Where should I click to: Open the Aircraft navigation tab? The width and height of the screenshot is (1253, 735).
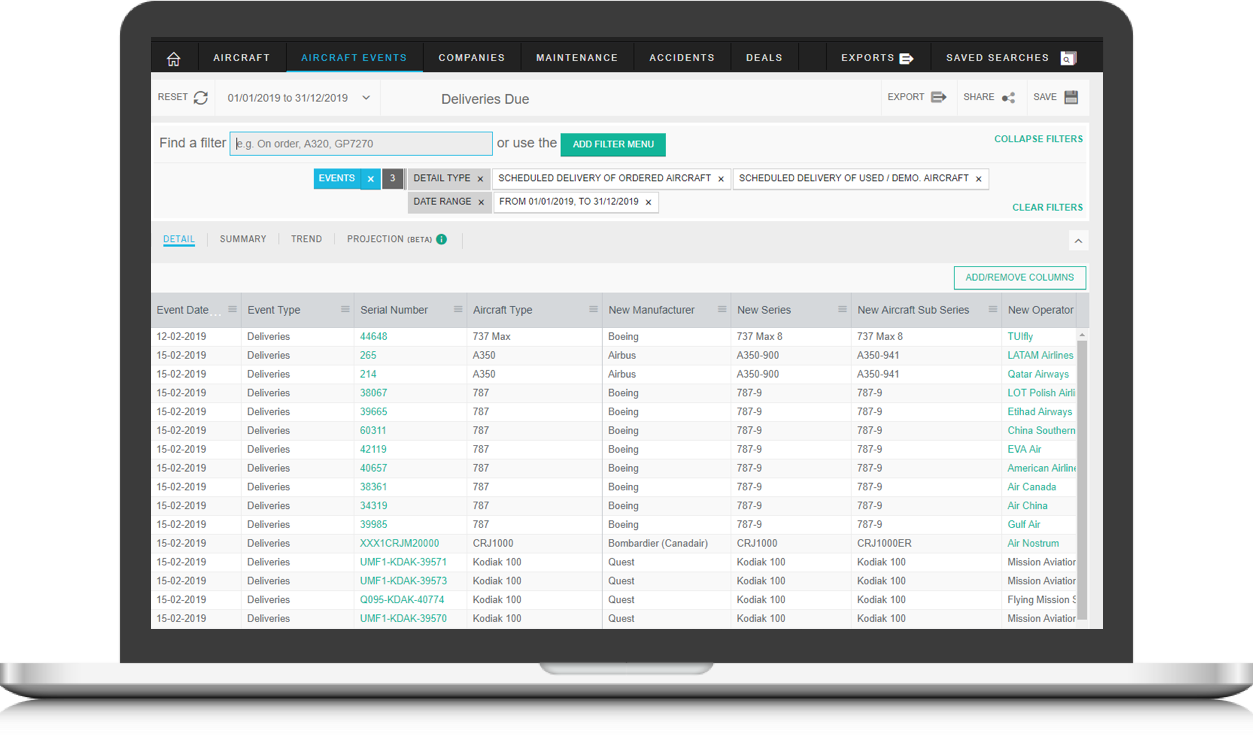pyautogui.click(x=242, y=58)
